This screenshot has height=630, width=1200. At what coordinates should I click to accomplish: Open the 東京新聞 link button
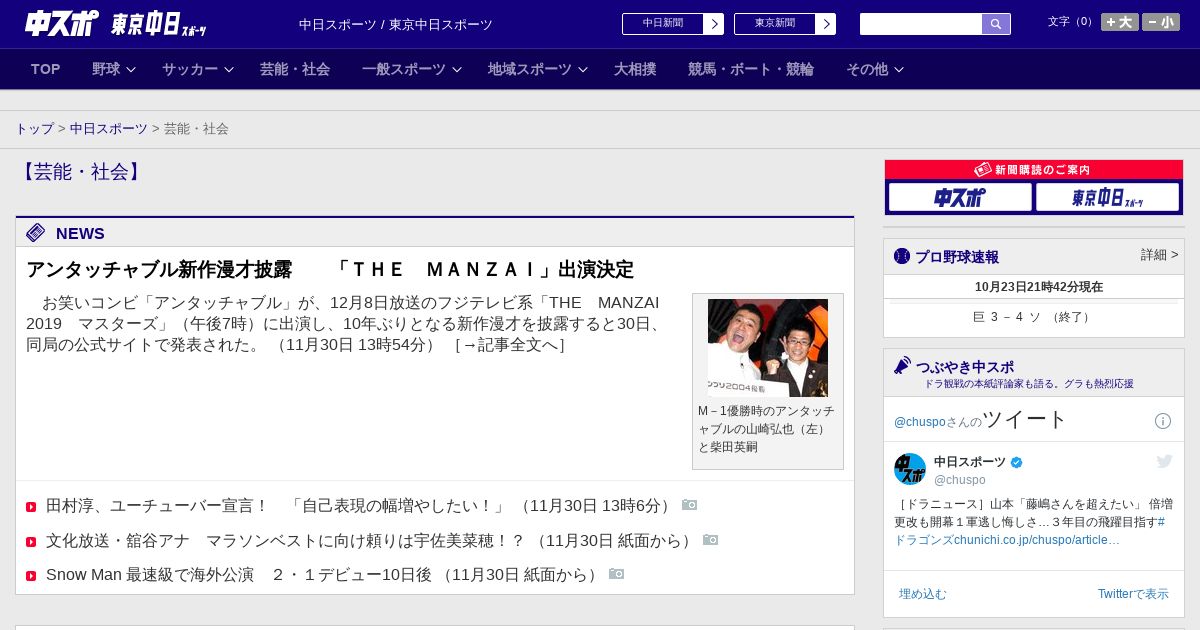(x=775, y=24)
